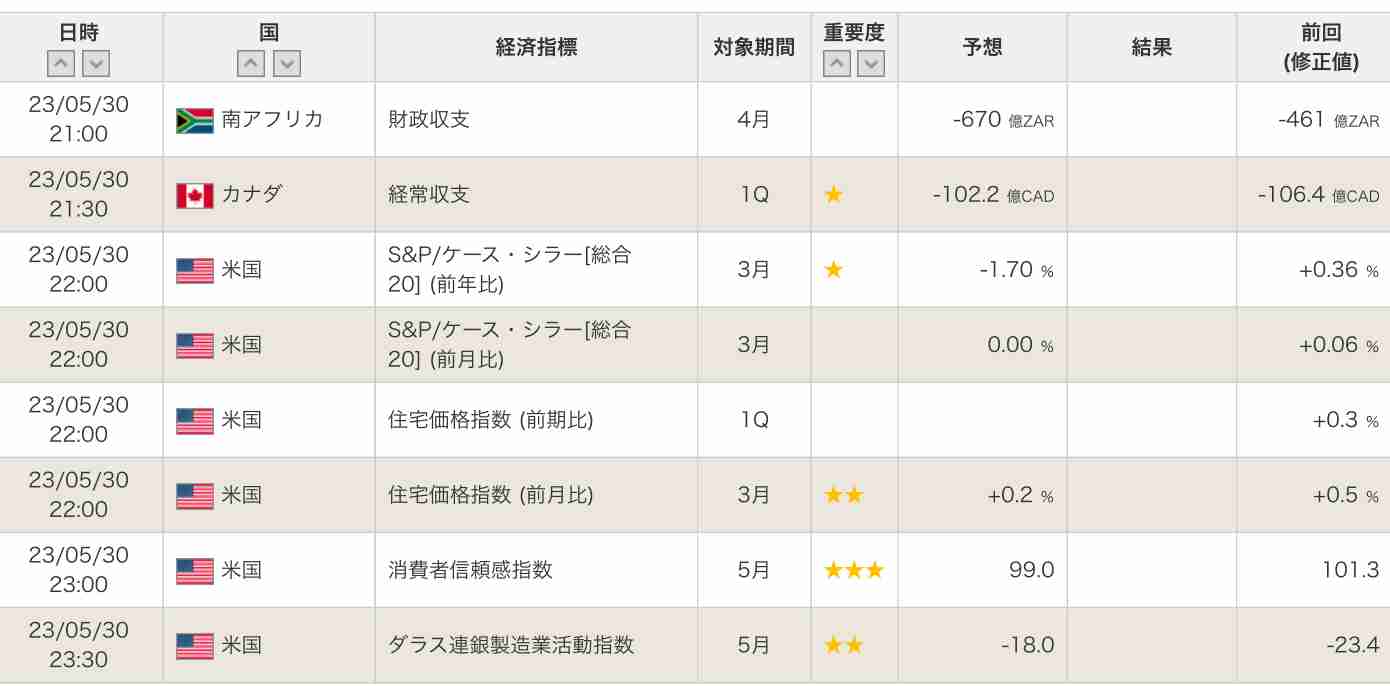Viewport: 1390px width, 686px height.
Task: Click the two-star rating for ダラス連銀製造業活動指数
Action: [843, 645]
